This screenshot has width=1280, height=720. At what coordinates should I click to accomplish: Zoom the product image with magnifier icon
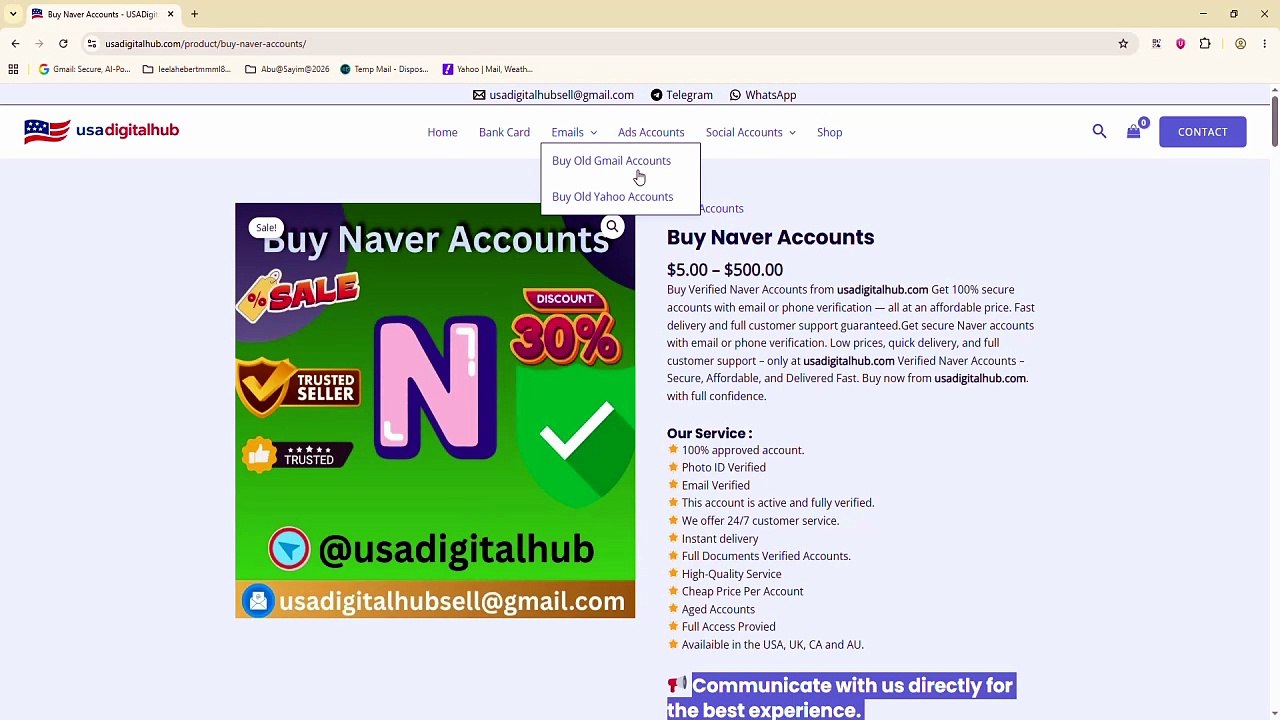pos(612,227)
